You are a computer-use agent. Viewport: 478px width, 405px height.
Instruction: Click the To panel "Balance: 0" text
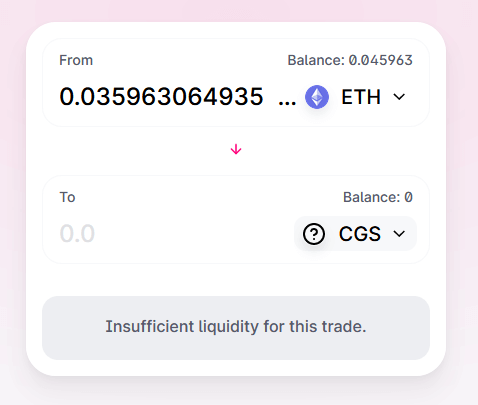(378, 197)
